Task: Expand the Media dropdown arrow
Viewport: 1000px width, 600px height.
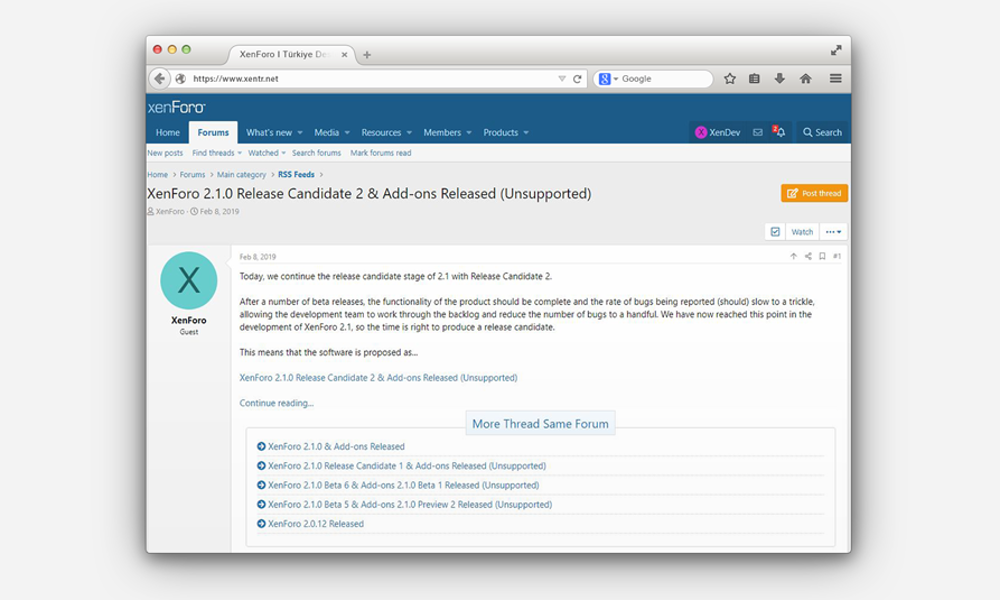Action: tap(347, 133)
